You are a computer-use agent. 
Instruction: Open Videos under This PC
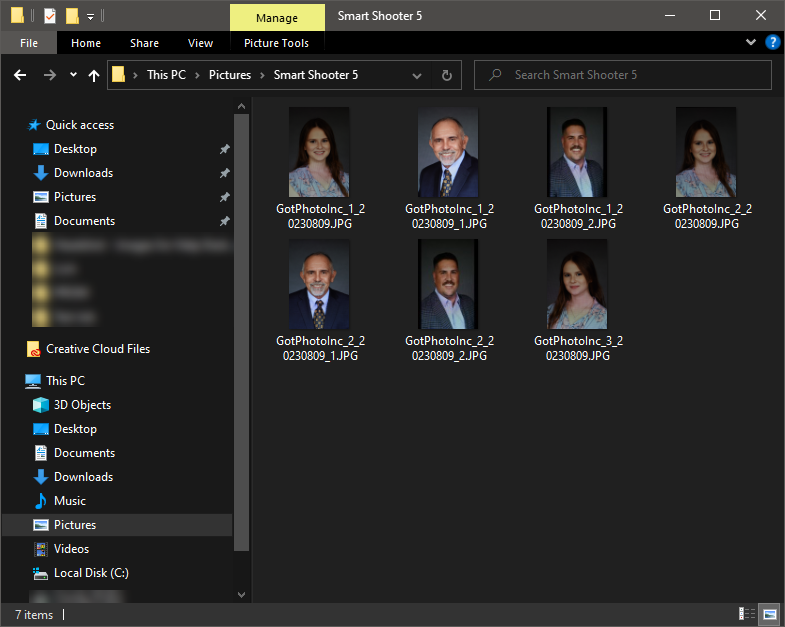(x=71, y=549)
